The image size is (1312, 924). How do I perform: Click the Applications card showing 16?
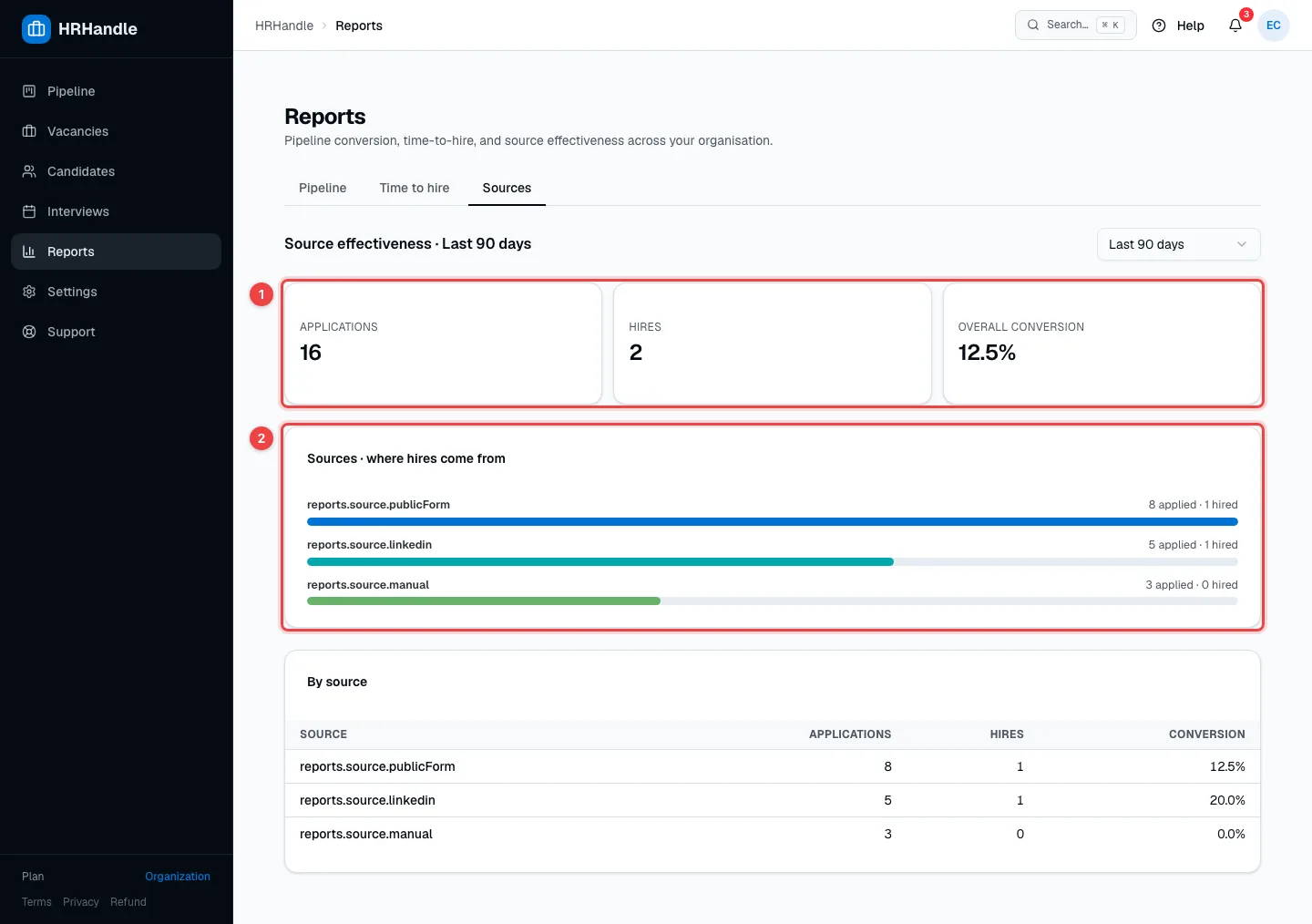(443, 344)
